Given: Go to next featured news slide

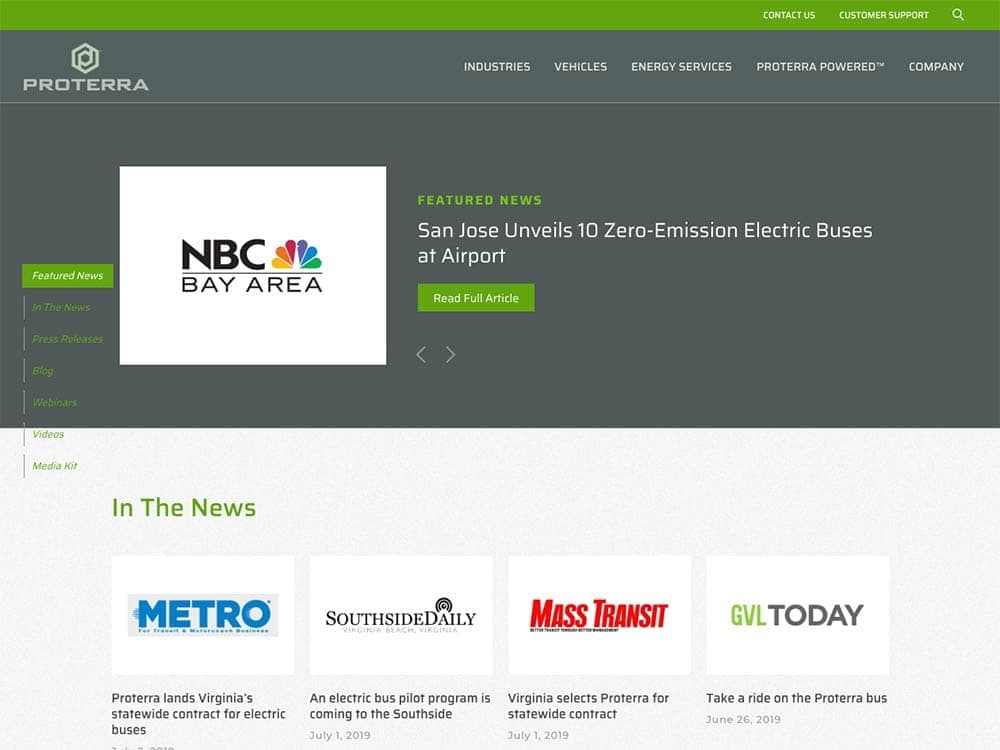Looking at the screenshot, I should tap(450, 355).
